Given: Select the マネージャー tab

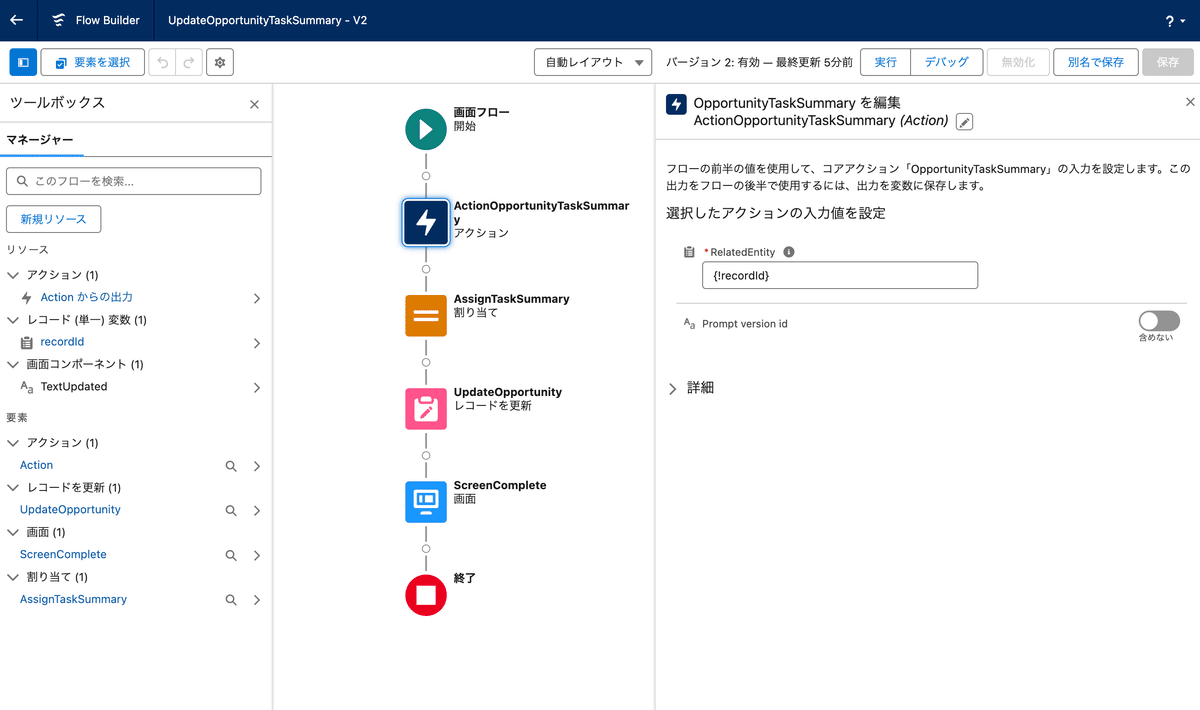Looking at the screenshot, I should pos(40,140).
